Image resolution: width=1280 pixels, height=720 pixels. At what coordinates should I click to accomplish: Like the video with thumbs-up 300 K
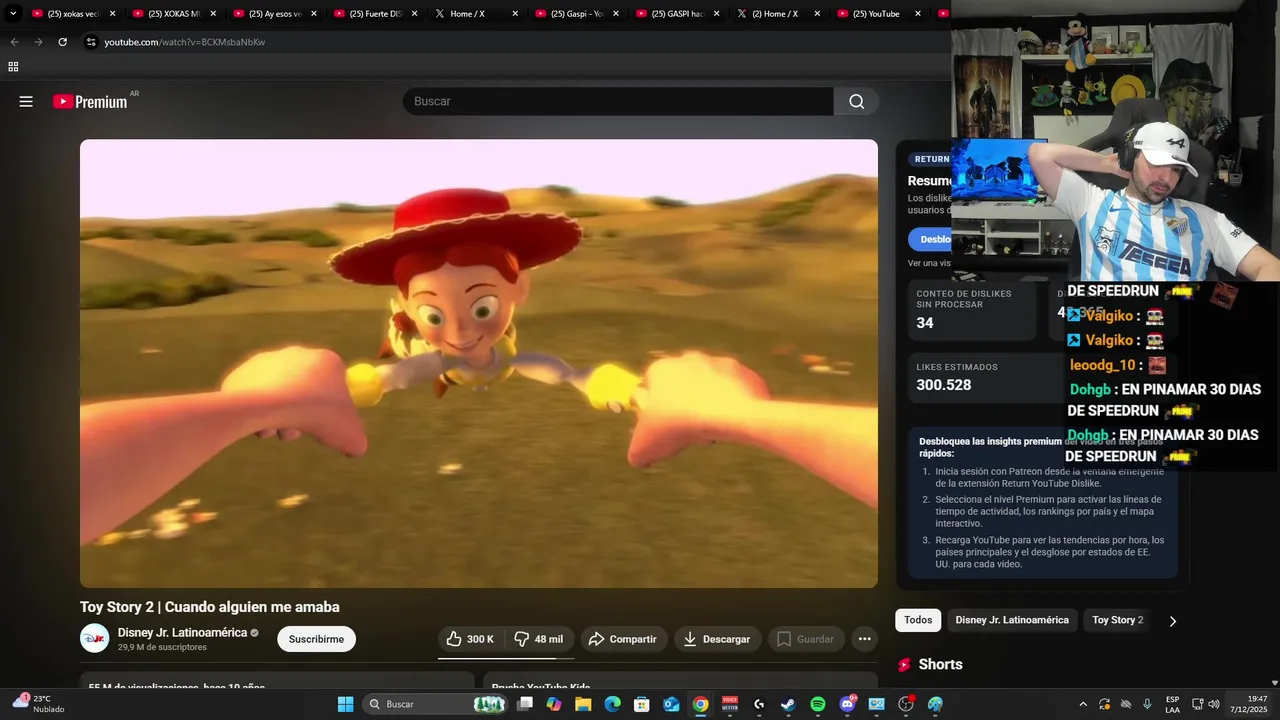(x=470, y=639)
